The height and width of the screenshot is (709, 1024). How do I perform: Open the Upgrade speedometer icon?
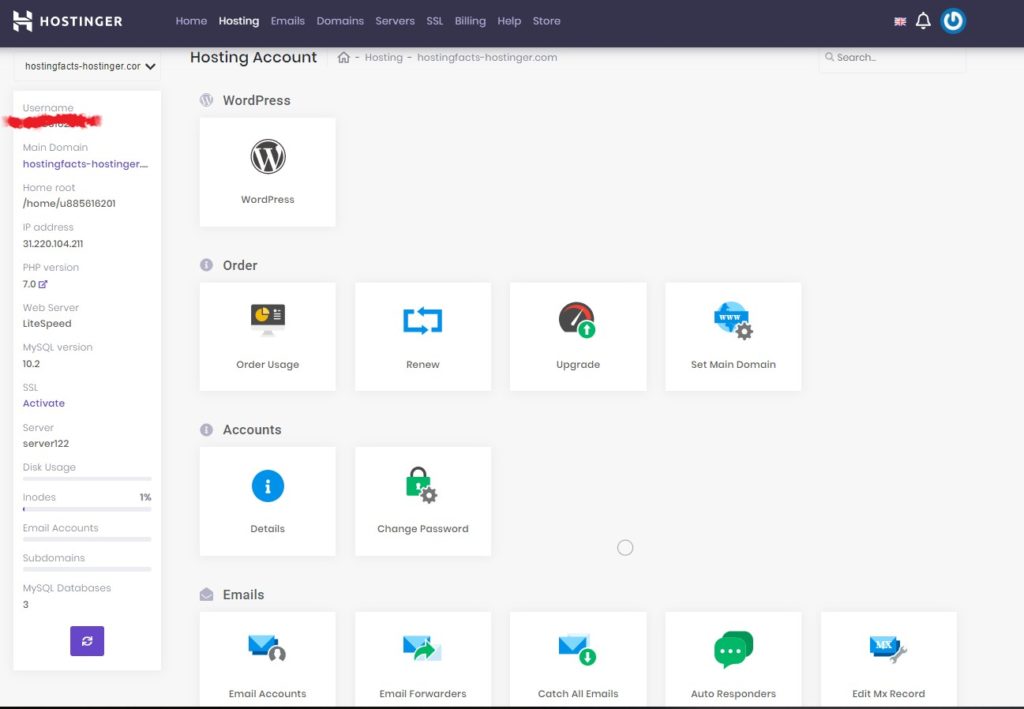[577, 320]
